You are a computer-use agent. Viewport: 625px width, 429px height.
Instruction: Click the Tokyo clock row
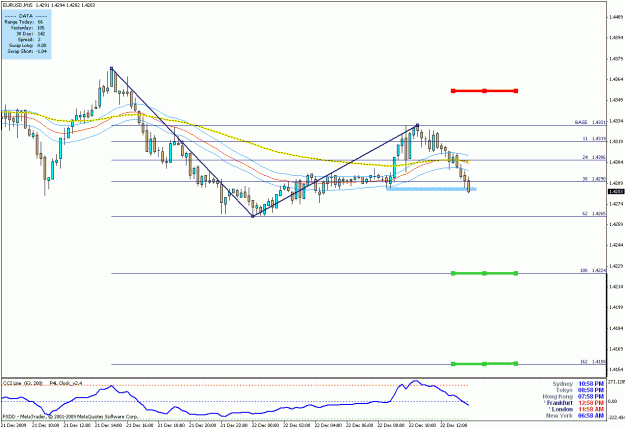[x=580, y=390]
